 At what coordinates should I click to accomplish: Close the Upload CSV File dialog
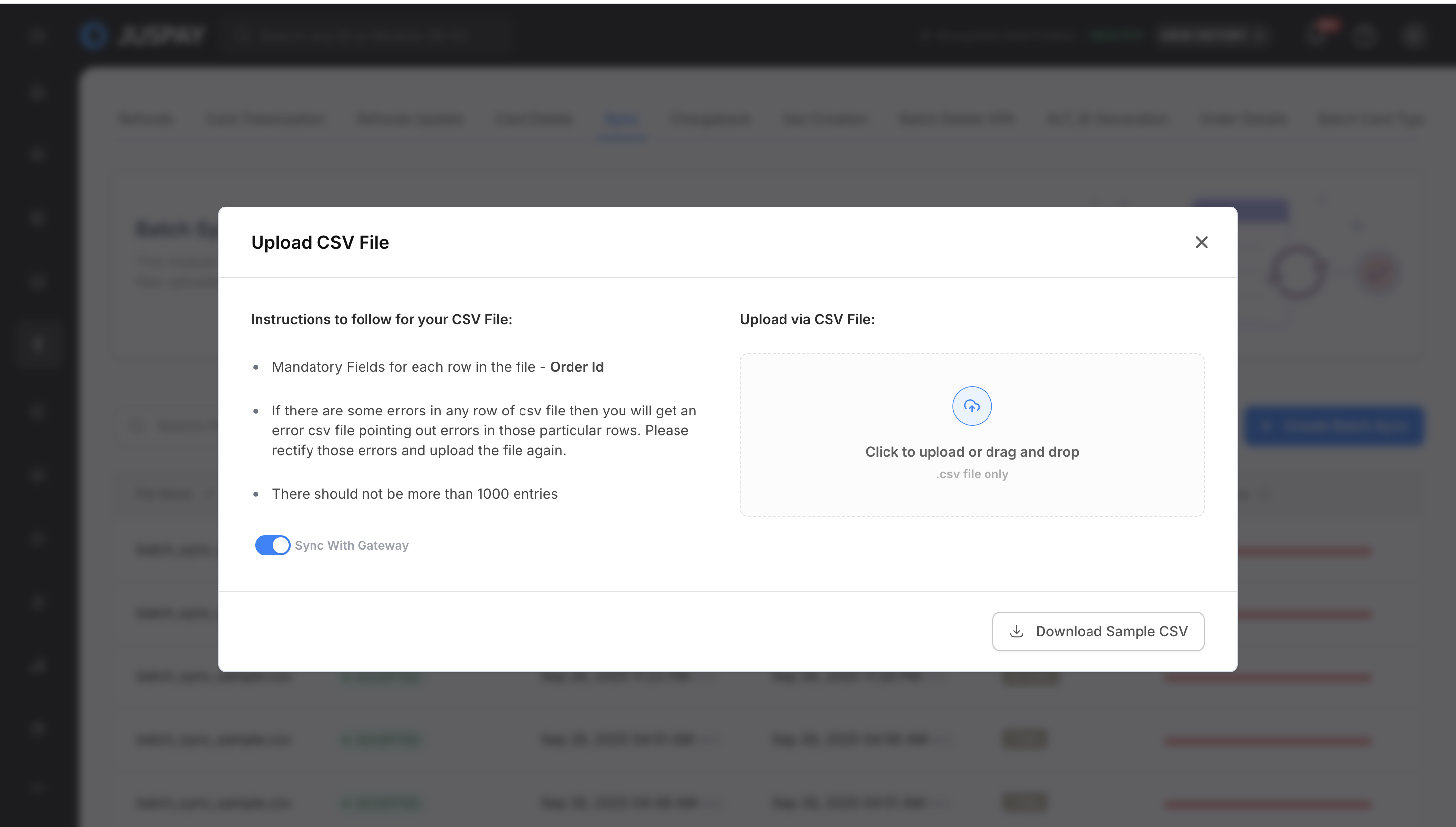[1201, 243]
